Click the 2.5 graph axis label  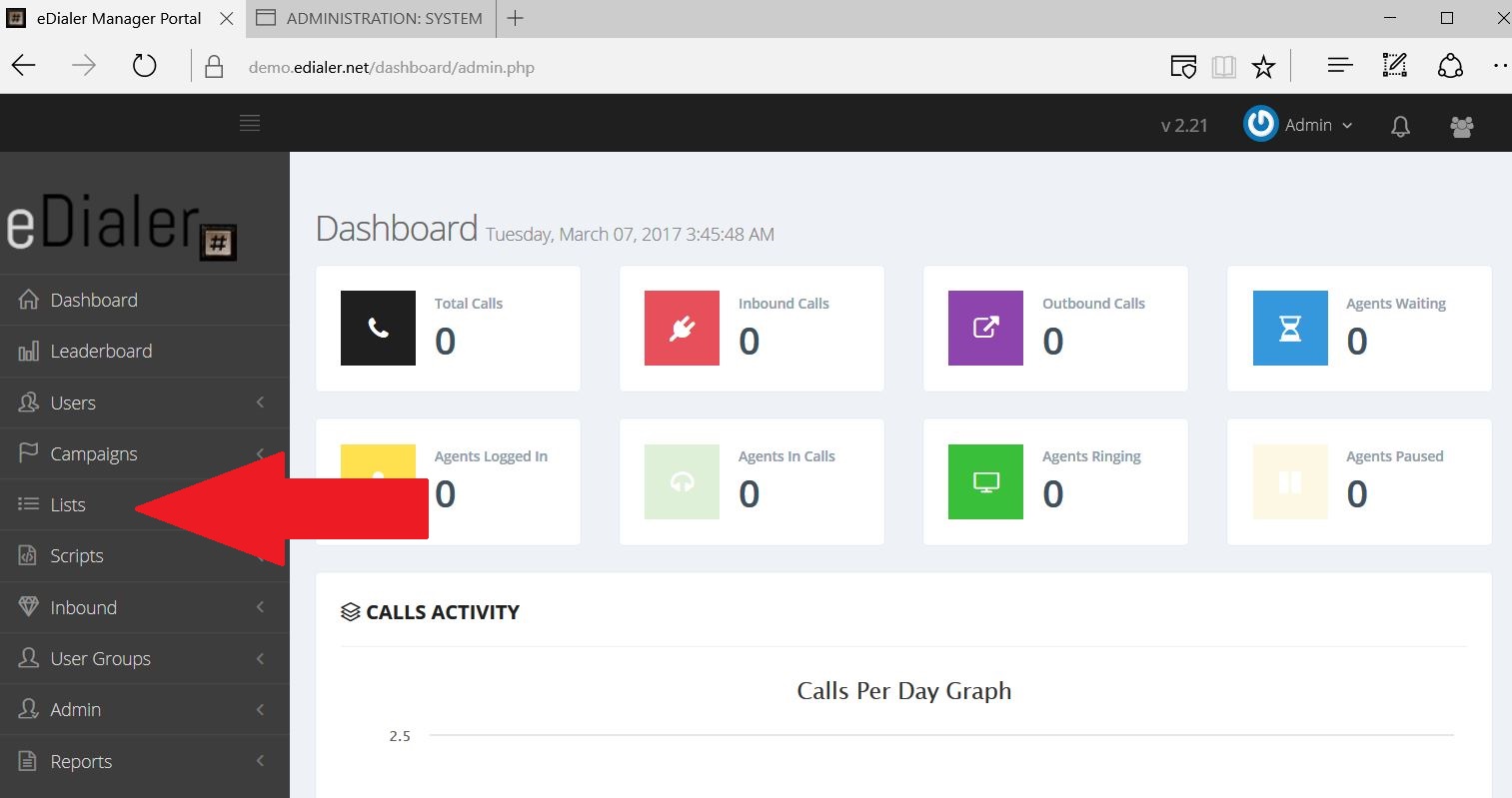coord(400,736)
